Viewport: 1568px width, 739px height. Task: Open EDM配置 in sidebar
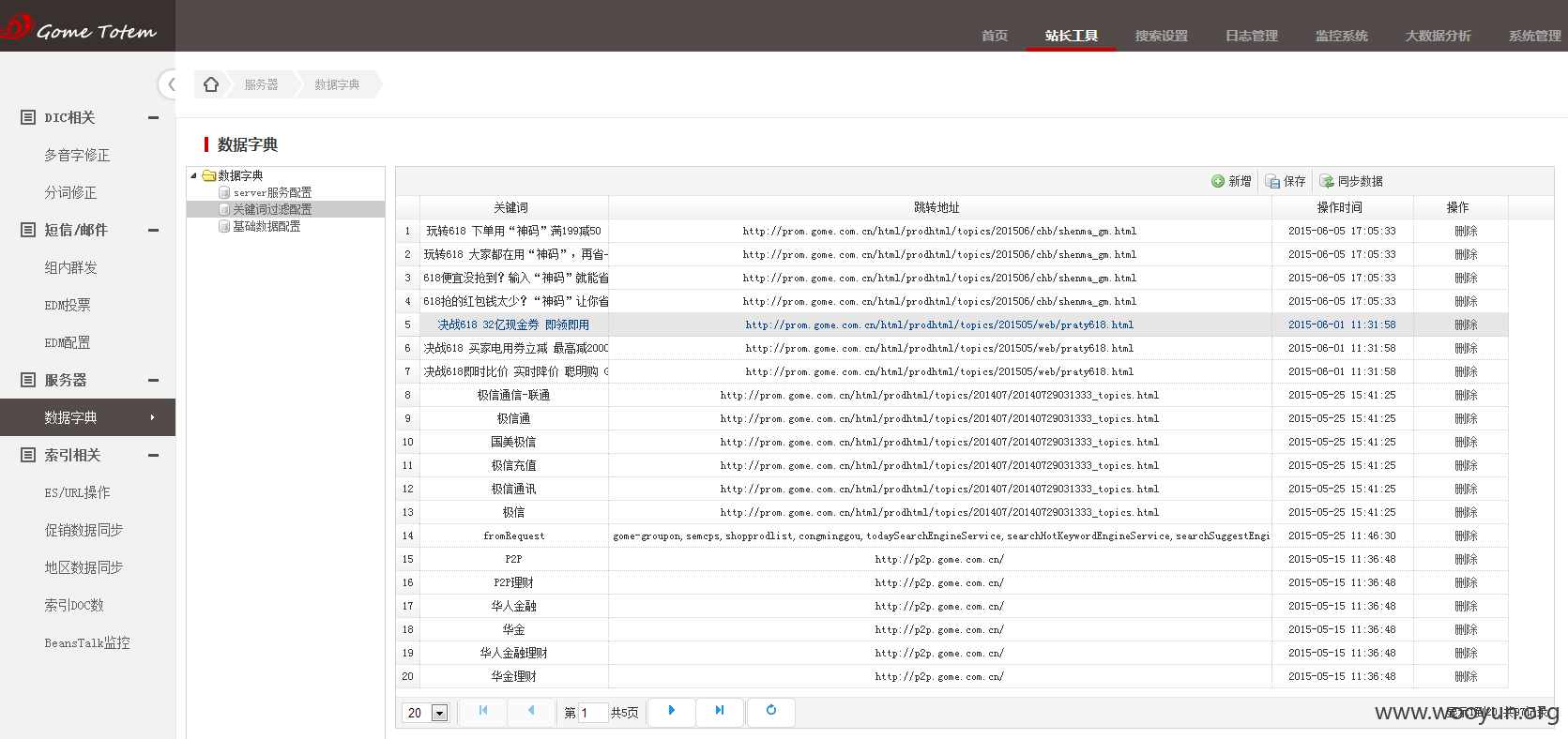[x=68, y=342]
